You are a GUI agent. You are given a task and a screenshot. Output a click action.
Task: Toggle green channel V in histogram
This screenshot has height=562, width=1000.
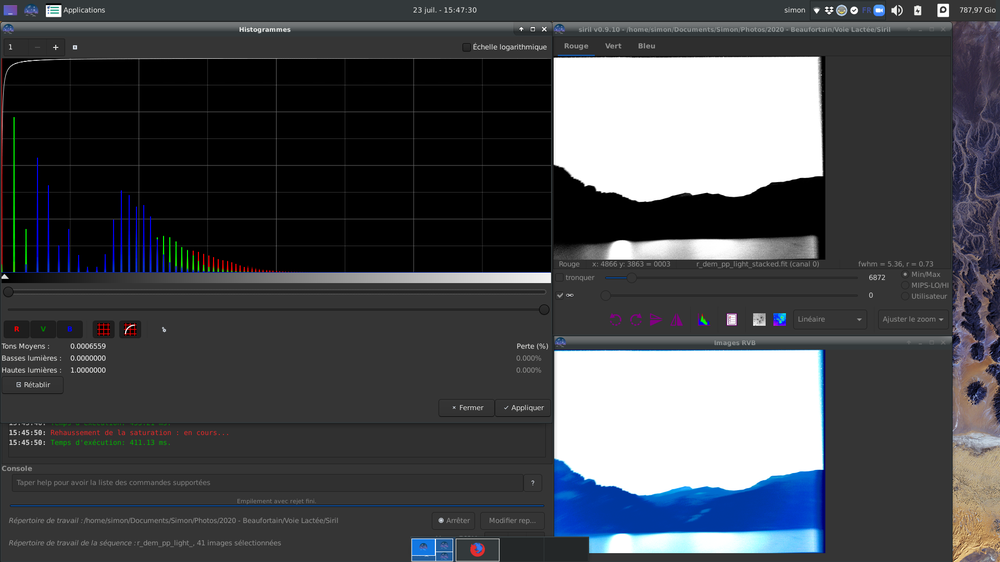pyautogui.click(x=43, y=329)
